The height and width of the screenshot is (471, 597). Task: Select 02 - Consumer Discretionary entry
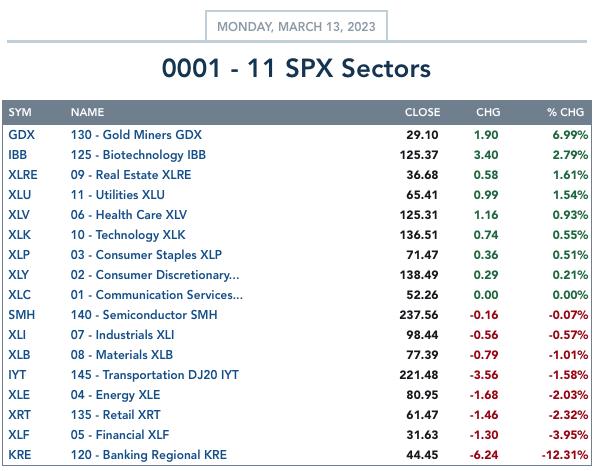155,275
